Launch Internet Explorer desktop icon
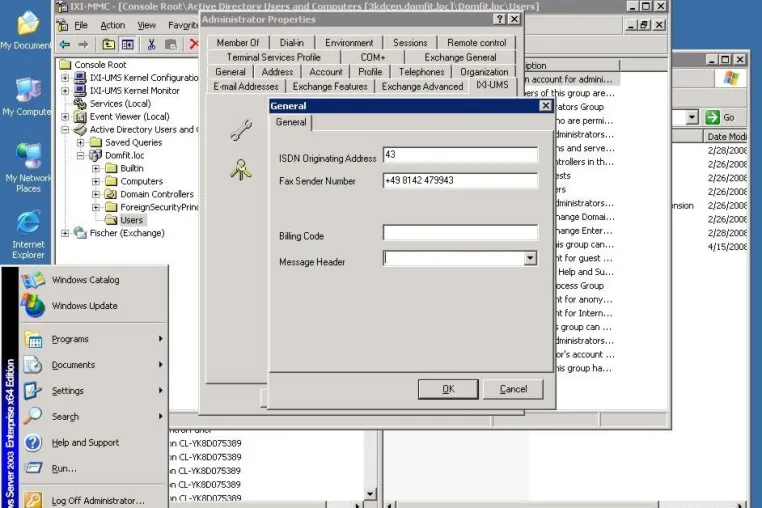Image resolution: width=762 pixels, height=508 pixels. click(x=28, y=235)
